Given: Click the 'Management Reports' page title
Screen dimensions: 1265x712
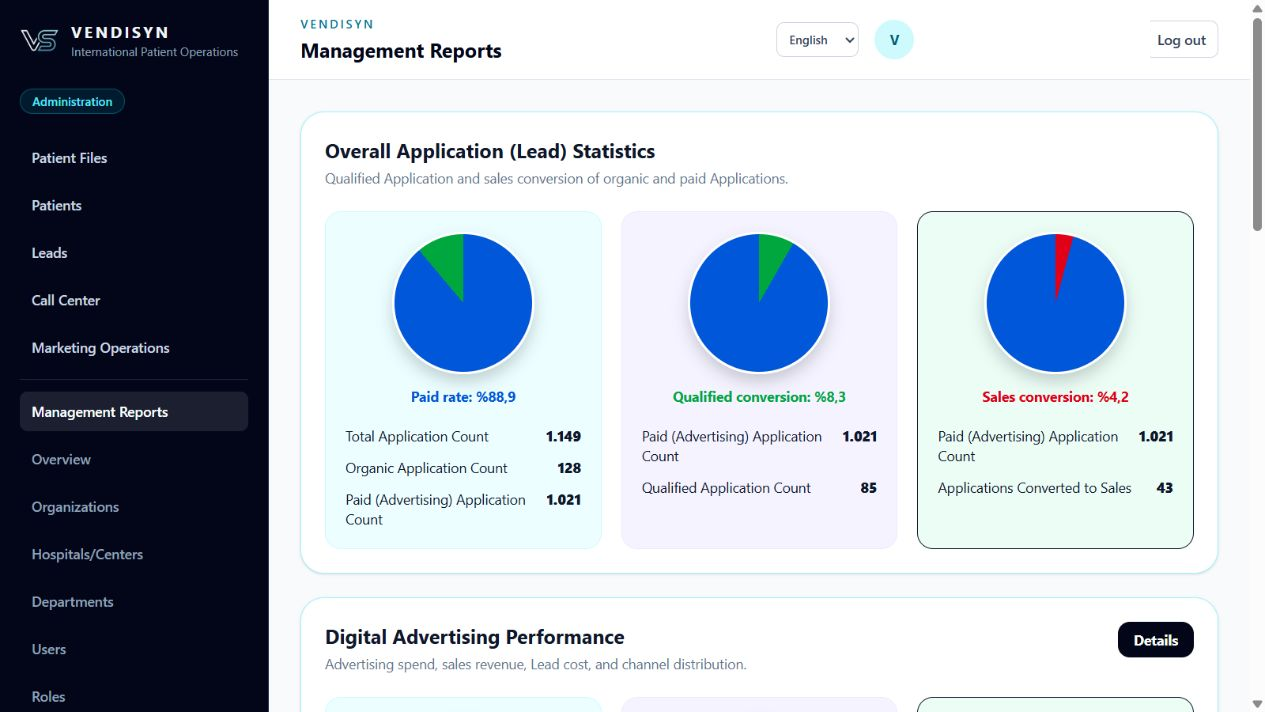Looking at the screenshot, I should tap(401, 51).
